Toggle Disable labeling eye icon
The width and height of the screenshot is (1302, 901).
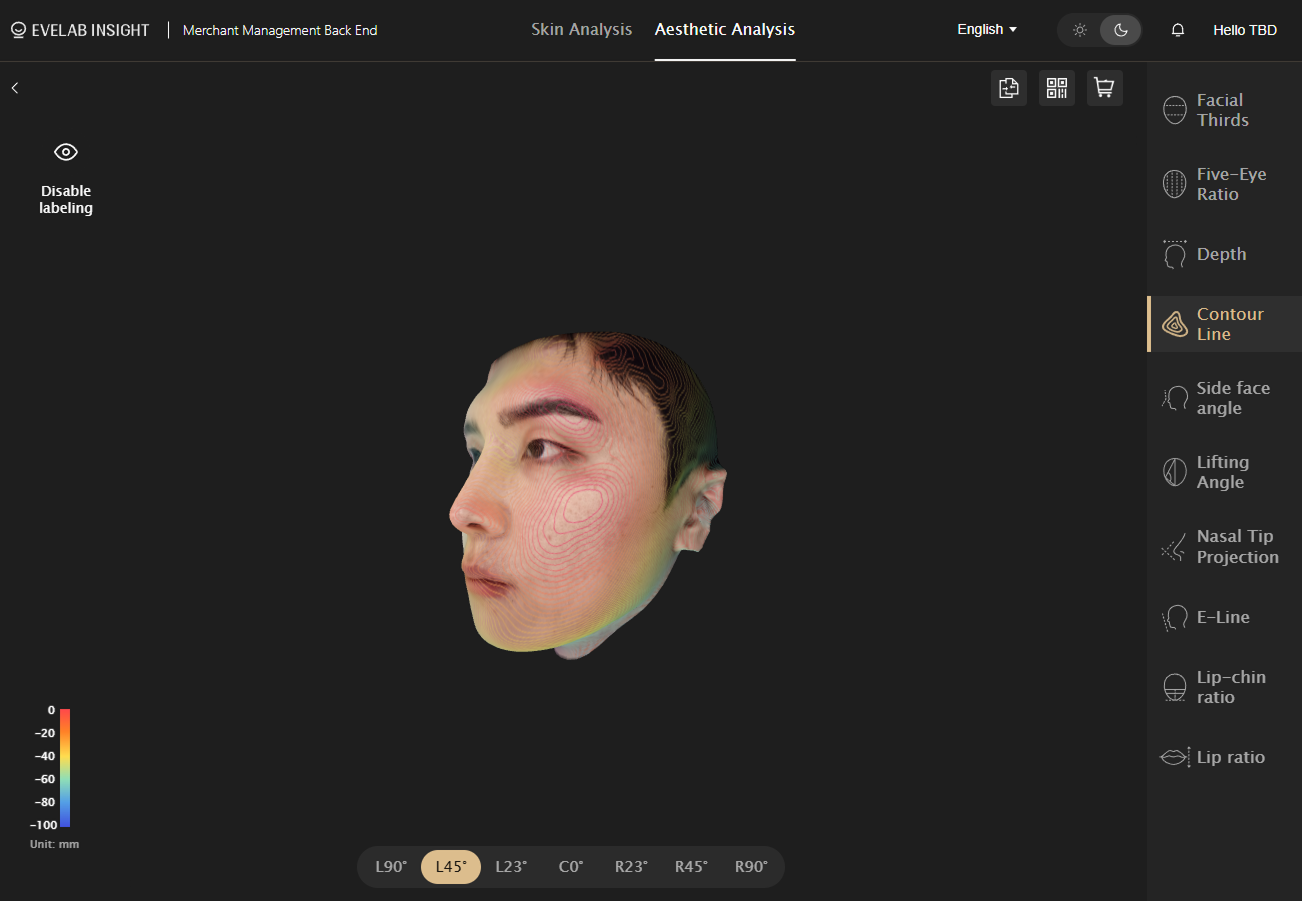click(66, 152)
